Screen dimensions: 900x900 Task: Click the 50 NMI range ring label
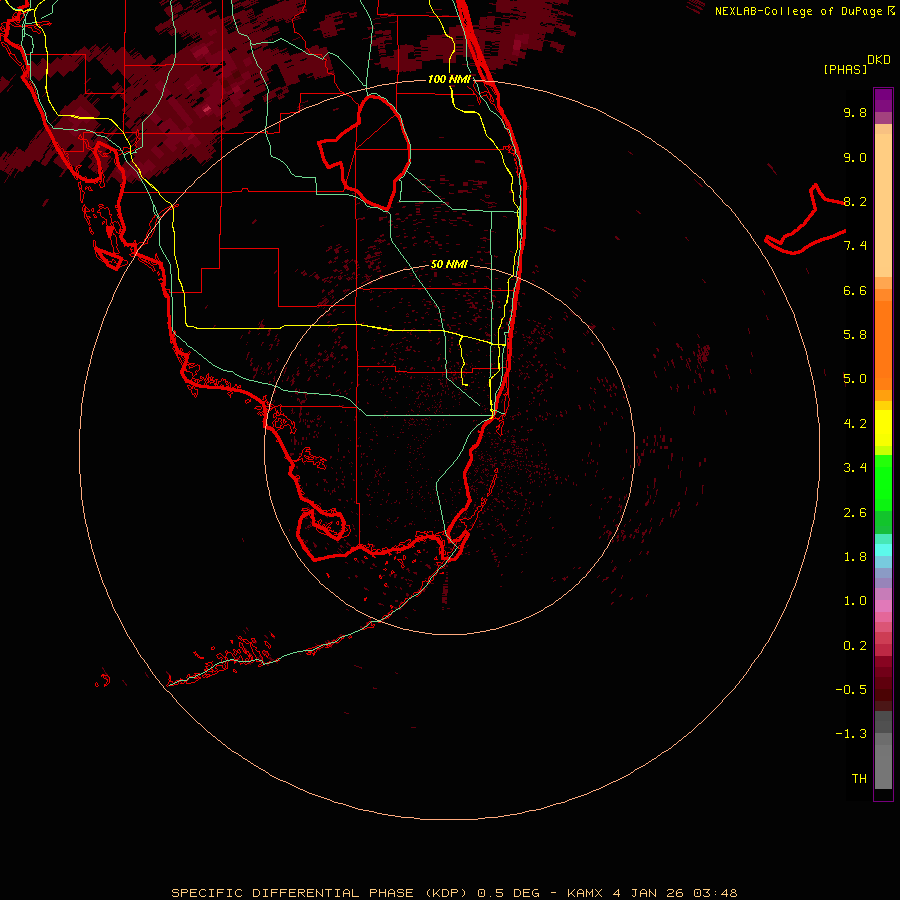point(449,264)
